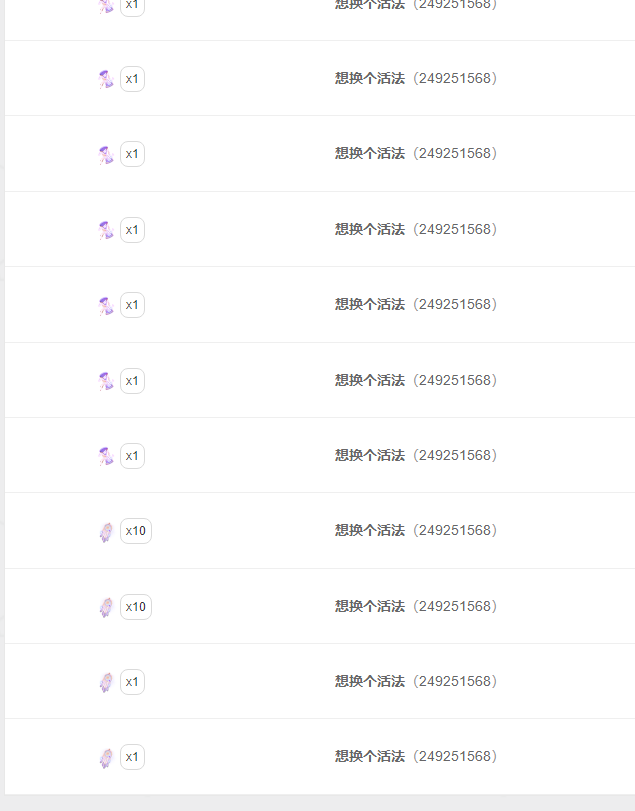Click dreamcatcher icon beside the second x10 badge

point(106,607)
